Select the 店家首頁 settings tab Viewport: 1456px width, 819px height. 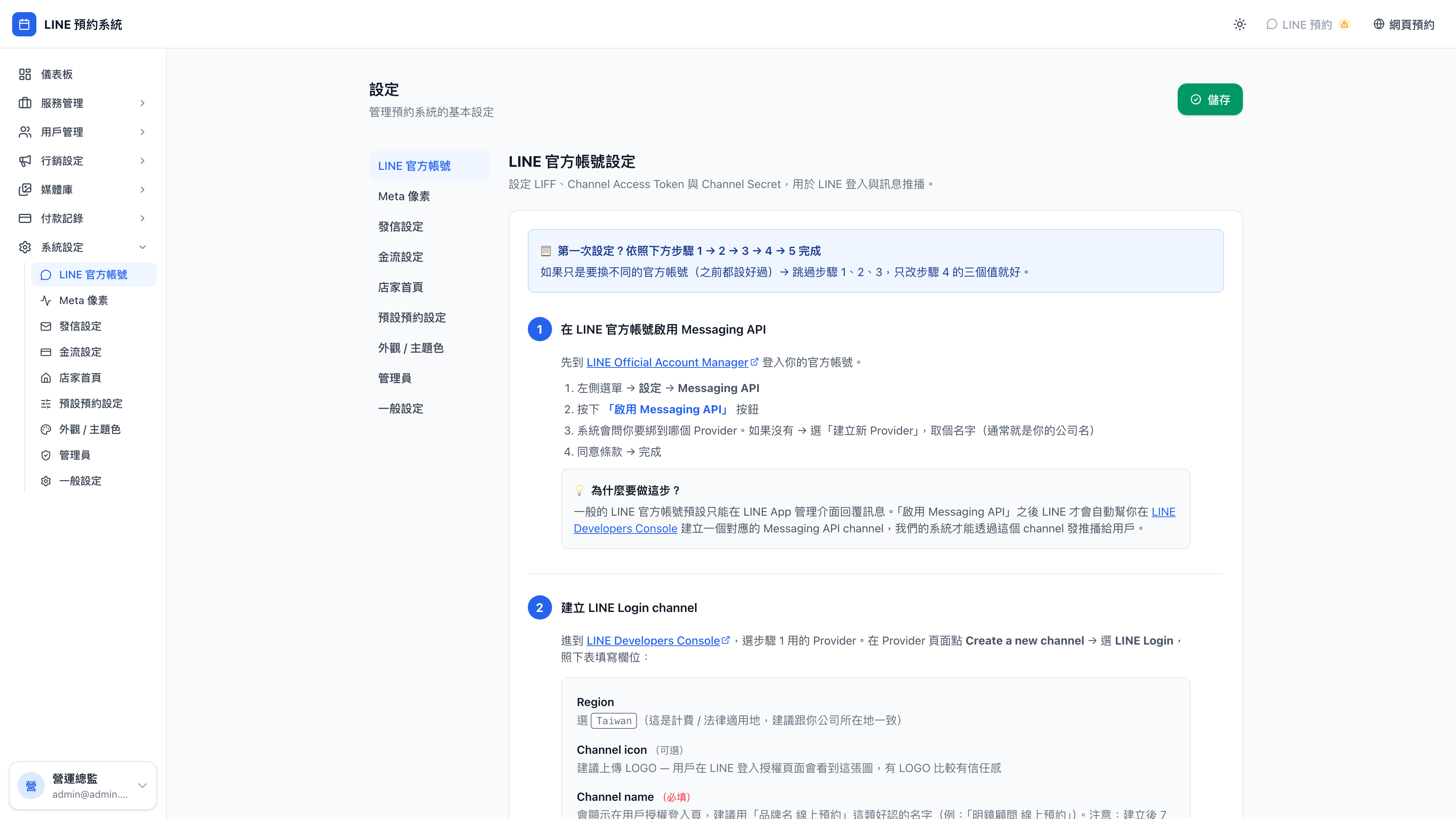pos(430,287)
